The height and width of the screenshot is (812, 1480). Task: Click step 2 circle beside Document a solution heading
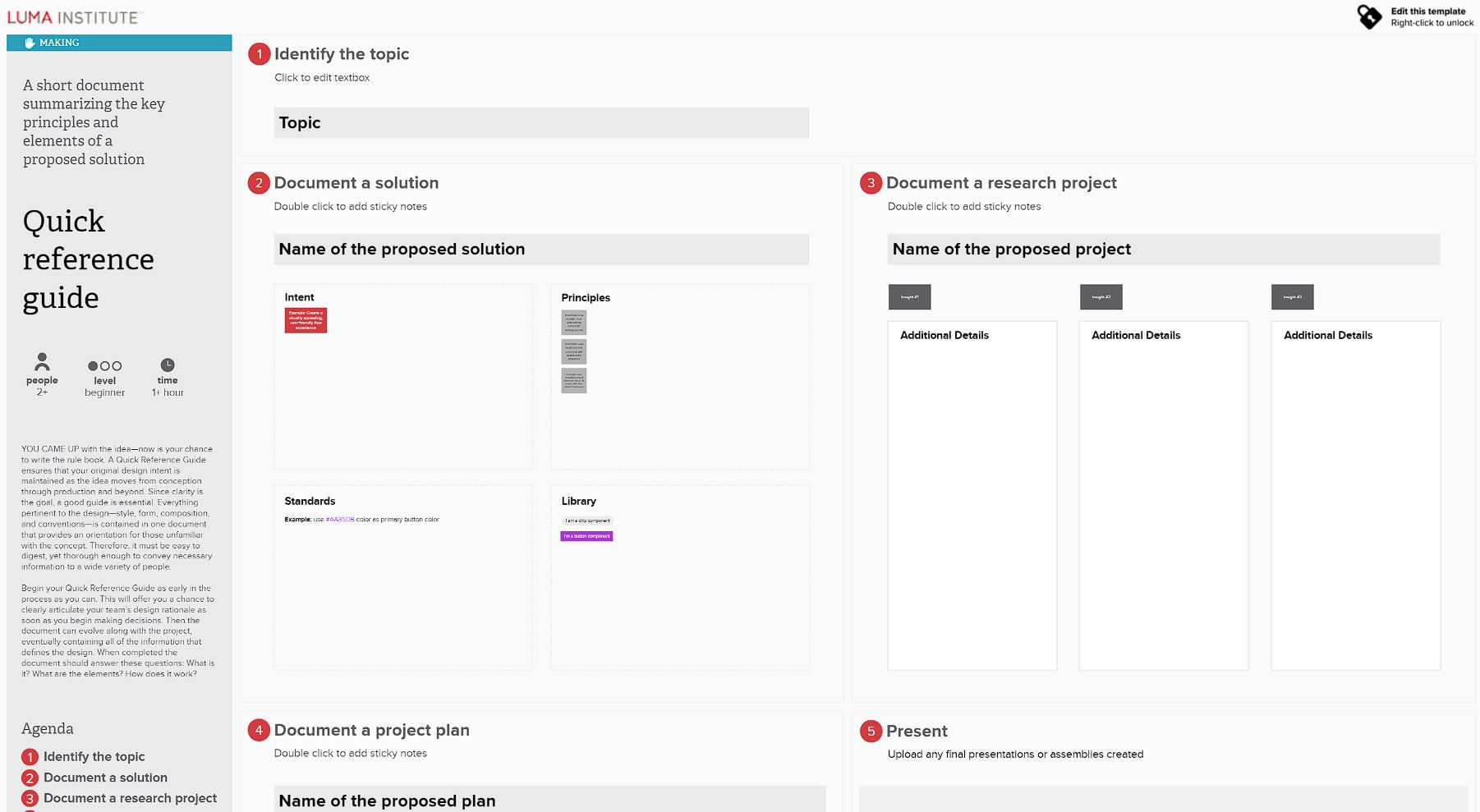click(260, 183)
